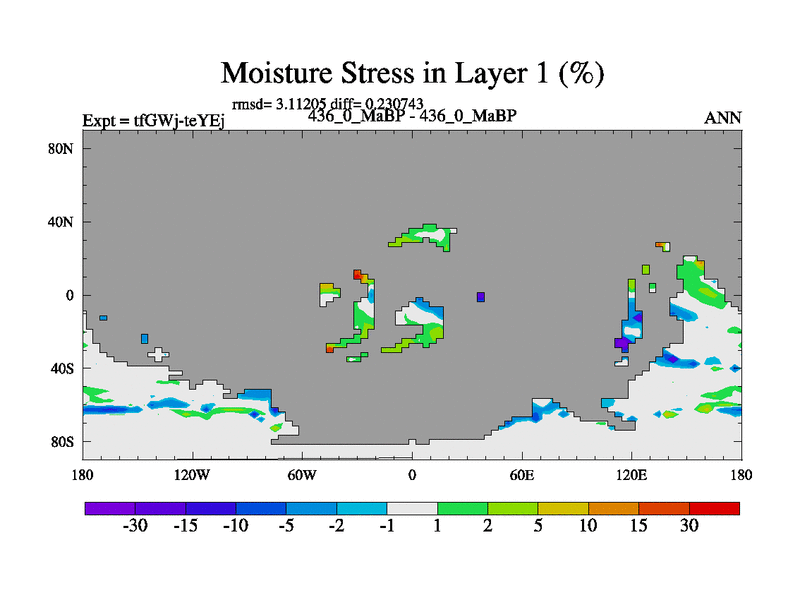Choose the orange swatch between 10 and 15
This screenshot has width=800, height=600.
(613, 508)
